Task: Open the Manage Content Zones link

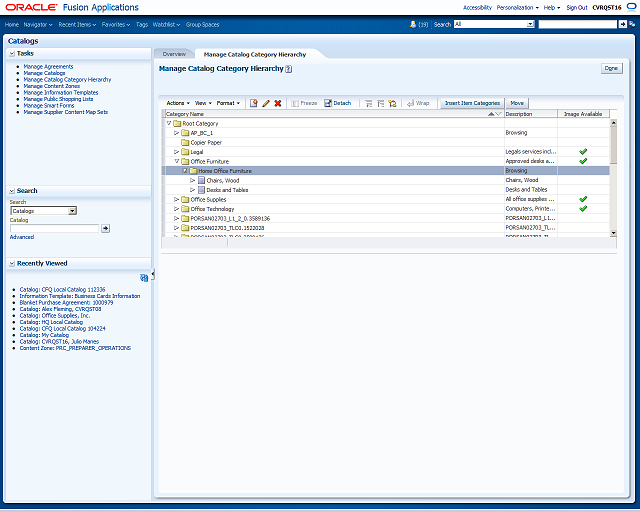Action: point(51,86)
